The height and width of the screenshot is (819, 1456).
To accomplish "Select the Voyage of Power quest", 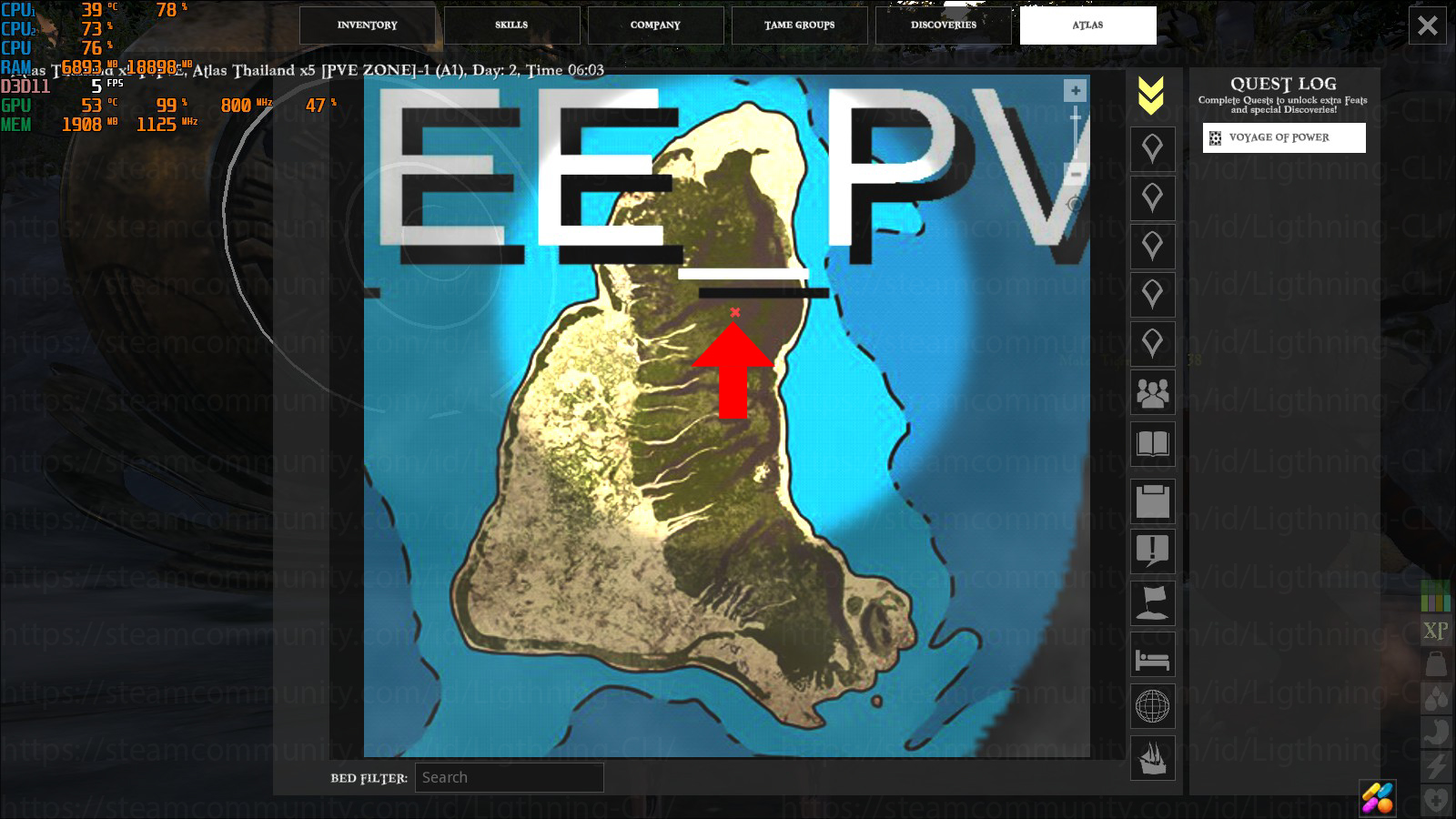I will [x=1284, y=138].
